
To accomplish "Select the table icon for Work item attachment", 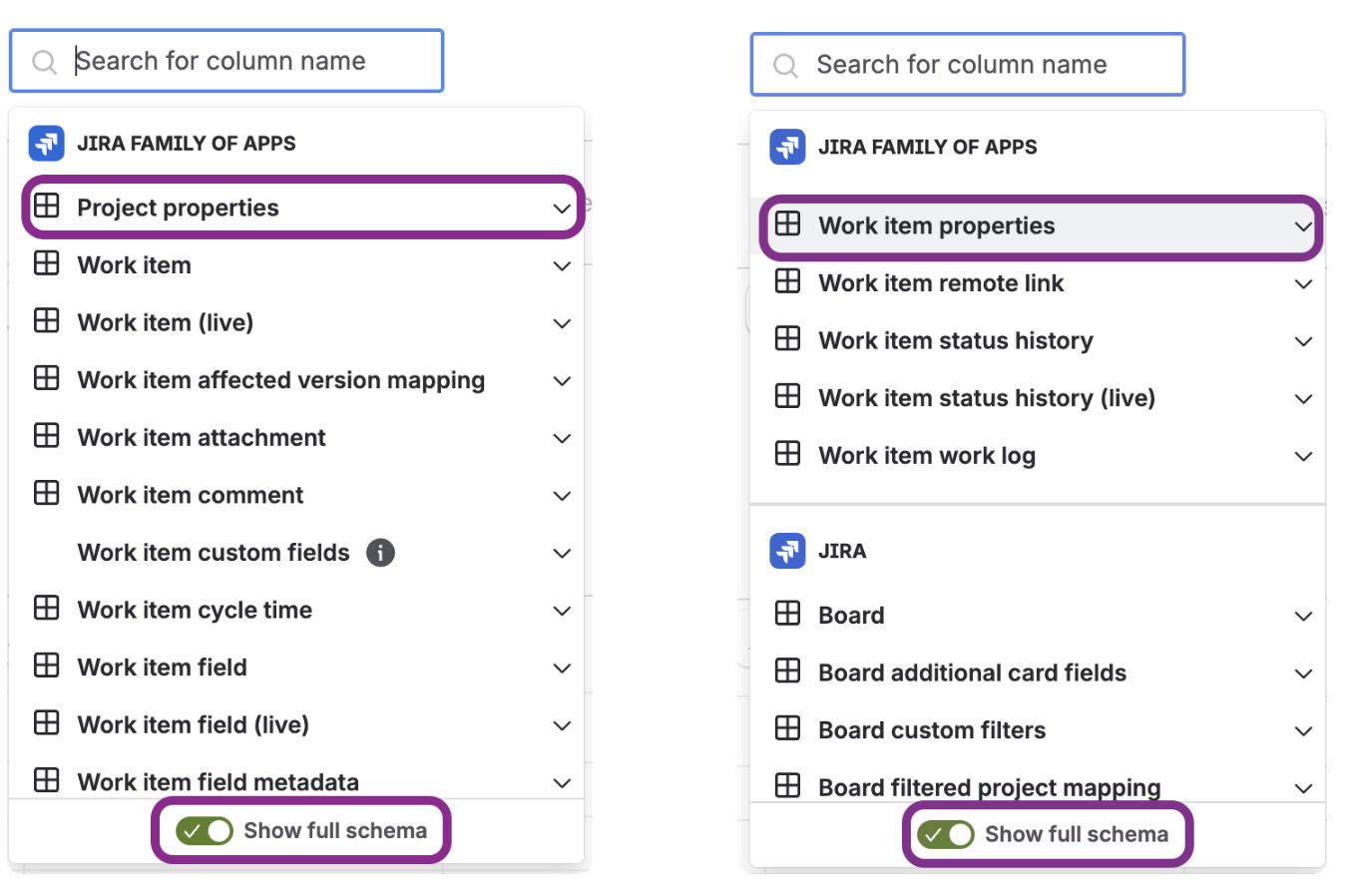I will pyautogui.click(x=47, y=436).
